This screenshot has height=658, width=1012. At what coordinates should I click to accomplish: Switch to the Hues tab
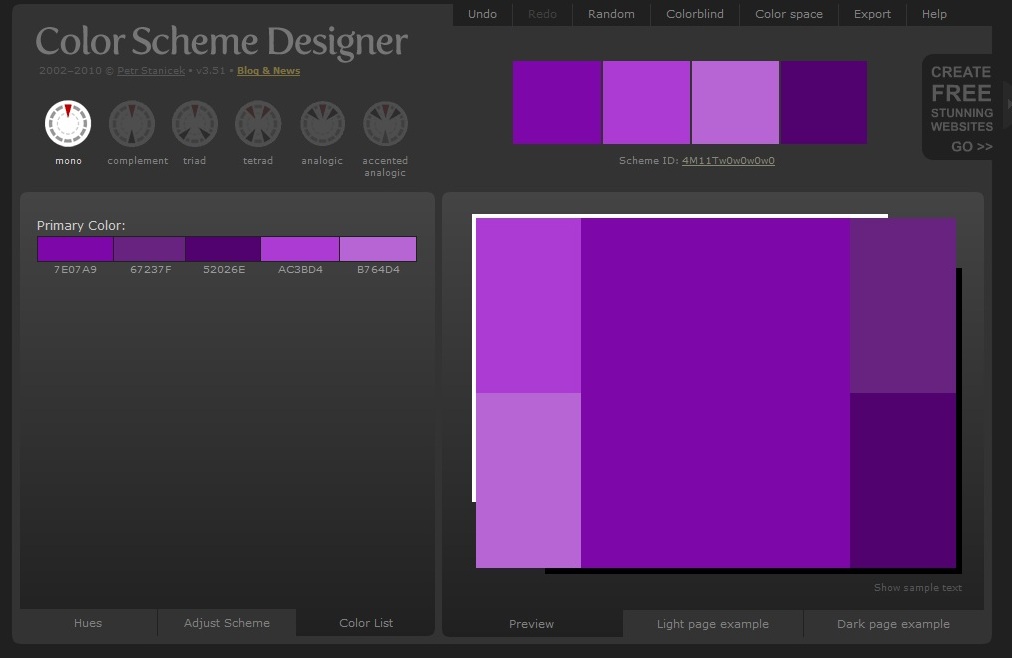(87, 623)
